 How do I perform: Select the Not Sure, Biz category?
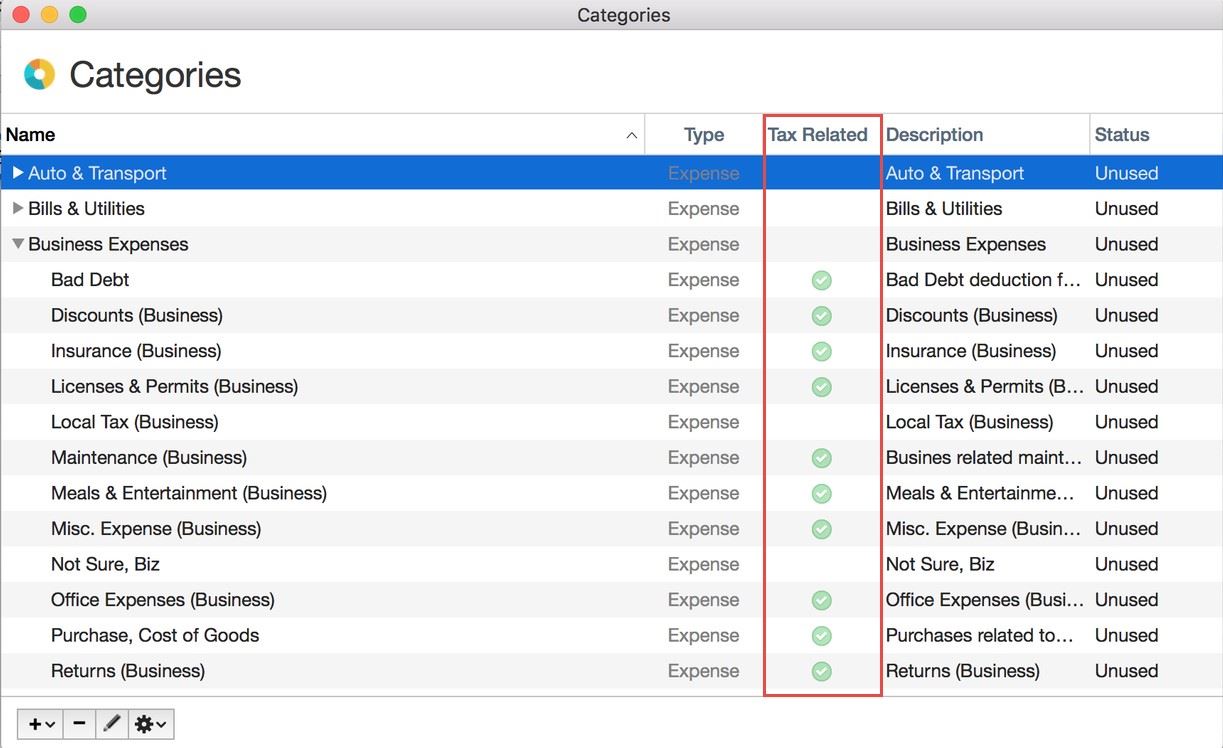pos(105,564)
